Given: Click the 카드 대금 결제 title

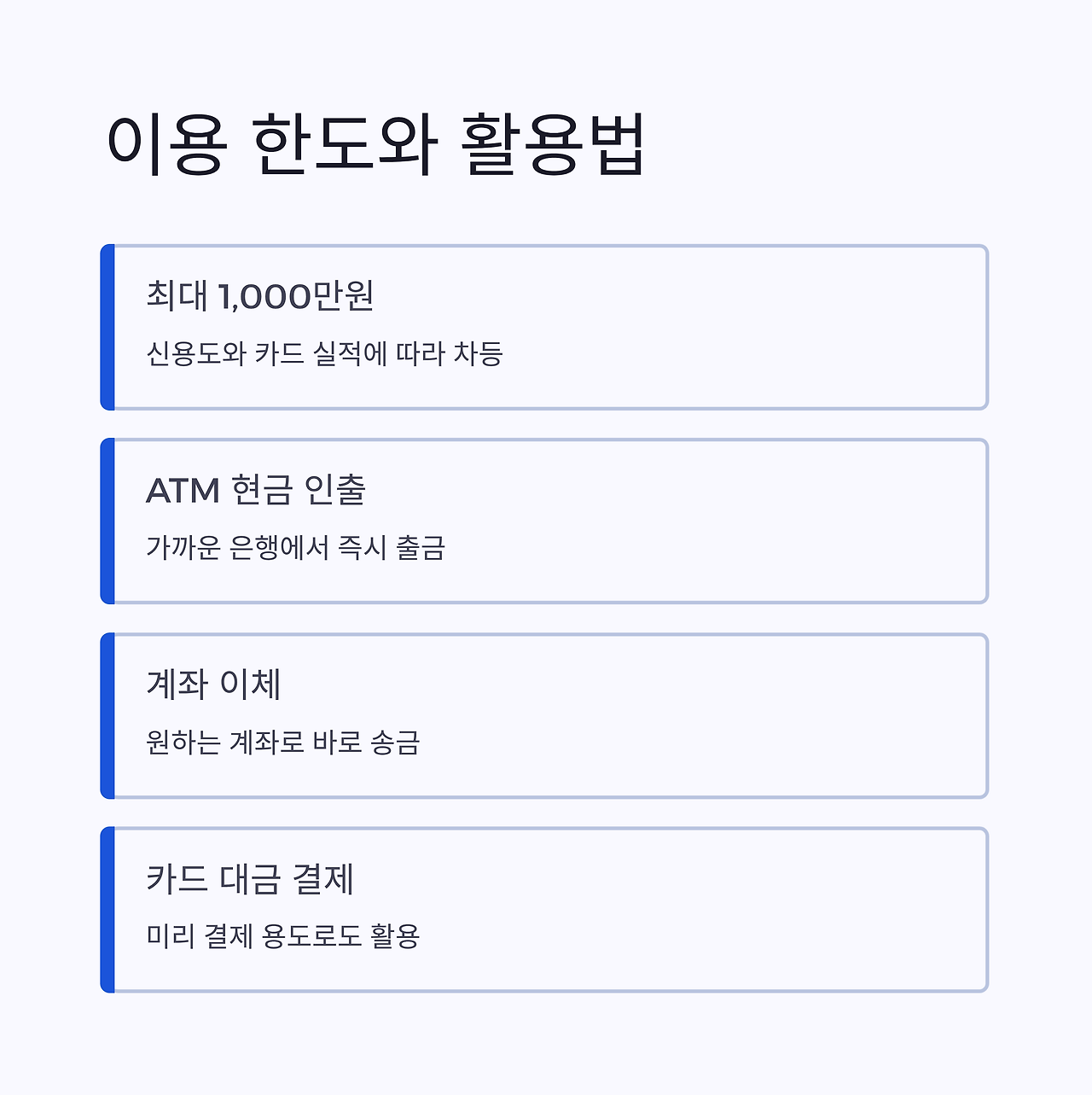Looking at the screenshot, I should (x=250, y=878).
